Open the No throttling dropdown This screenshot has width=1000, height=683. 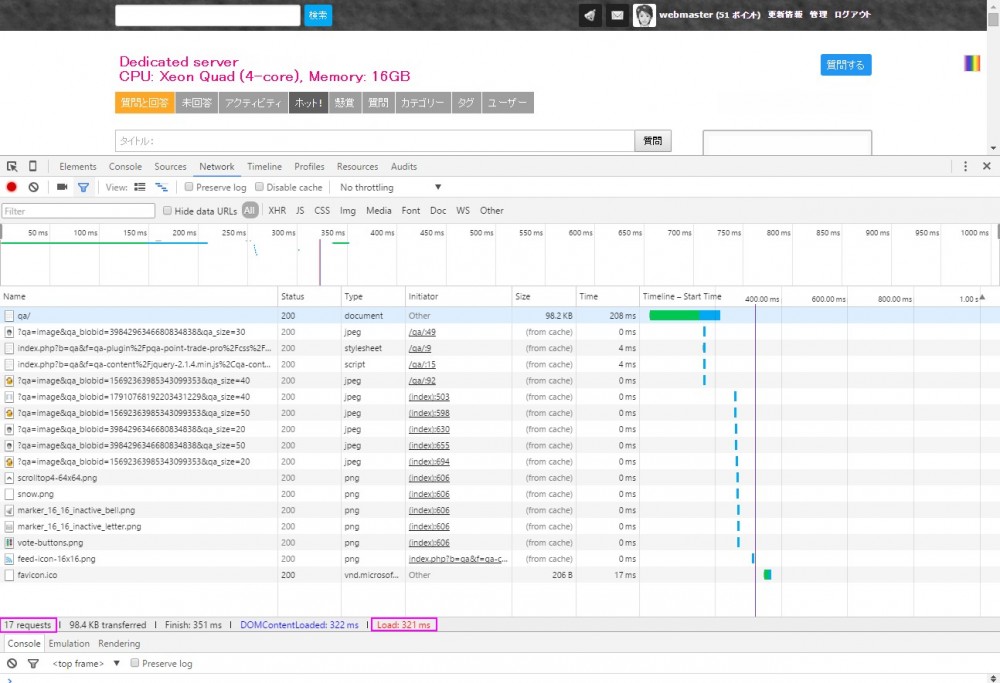tap(390, 187)
